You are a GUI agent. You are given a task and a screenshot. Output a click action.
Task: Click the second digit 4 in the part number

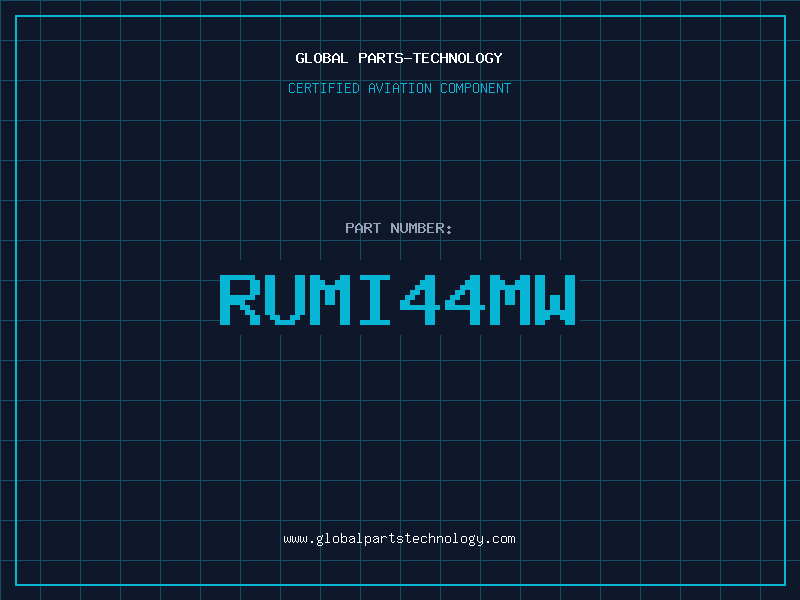point(465,300)
